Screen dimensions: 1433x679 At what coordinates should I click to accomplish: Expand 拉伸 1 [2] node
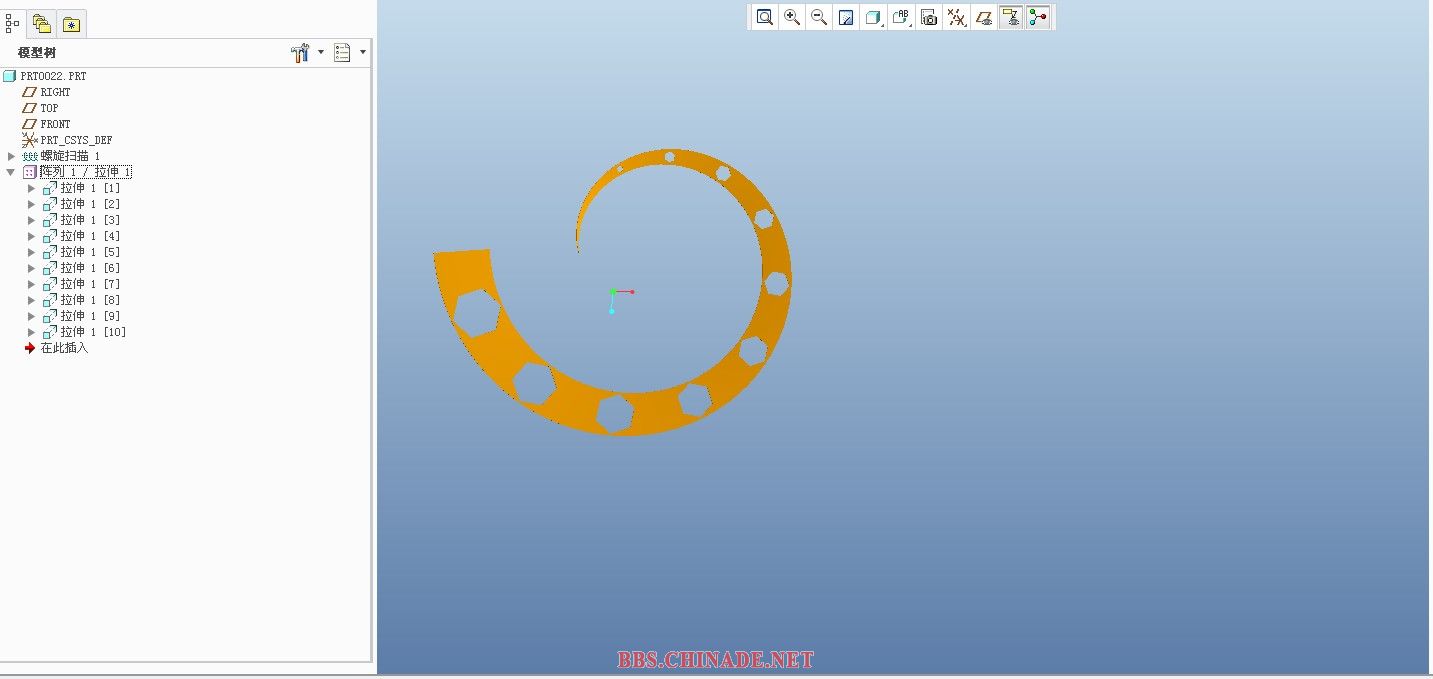tap(31, 204)
